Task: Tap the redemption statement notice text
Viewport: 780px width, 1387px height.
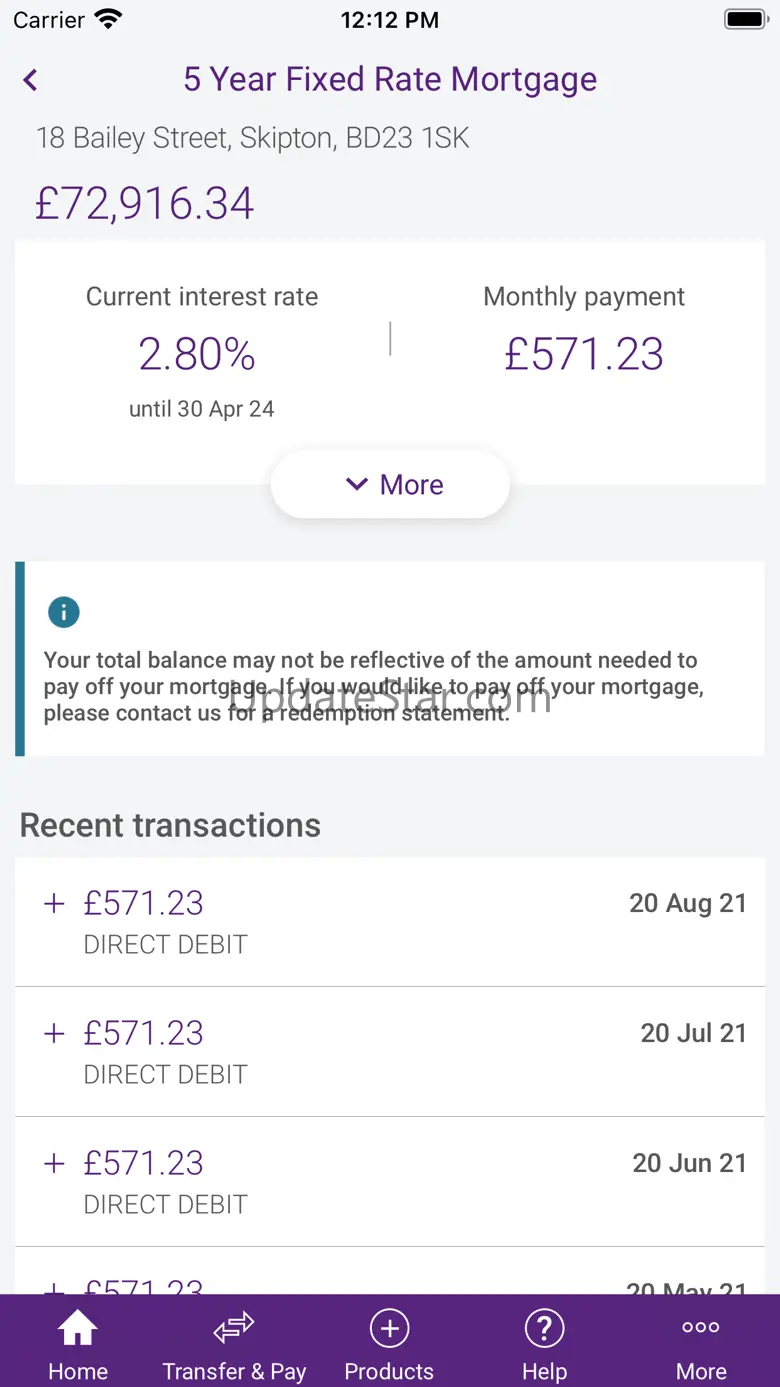Action: pyautogui.click(x=372, y=687)
